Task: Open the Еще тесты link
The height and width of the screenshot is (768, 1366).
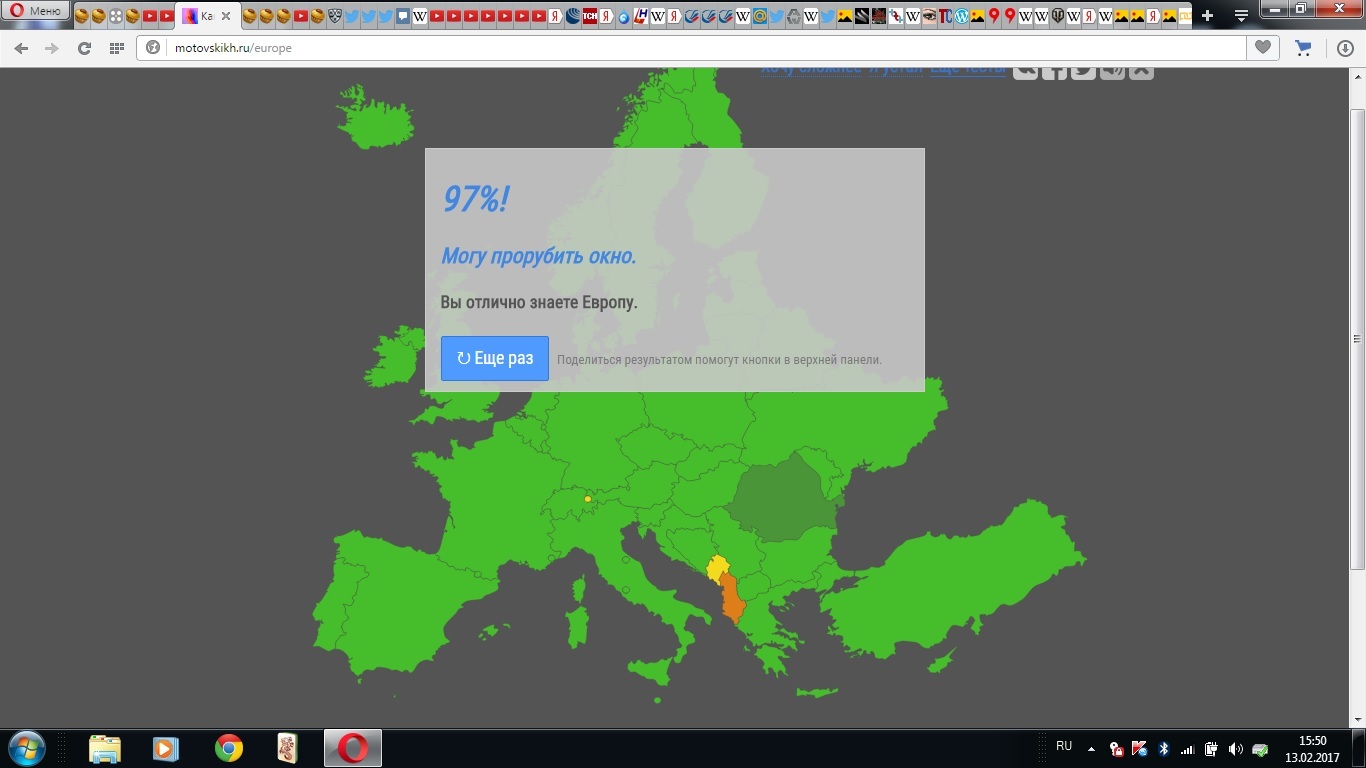Action: 967,69
